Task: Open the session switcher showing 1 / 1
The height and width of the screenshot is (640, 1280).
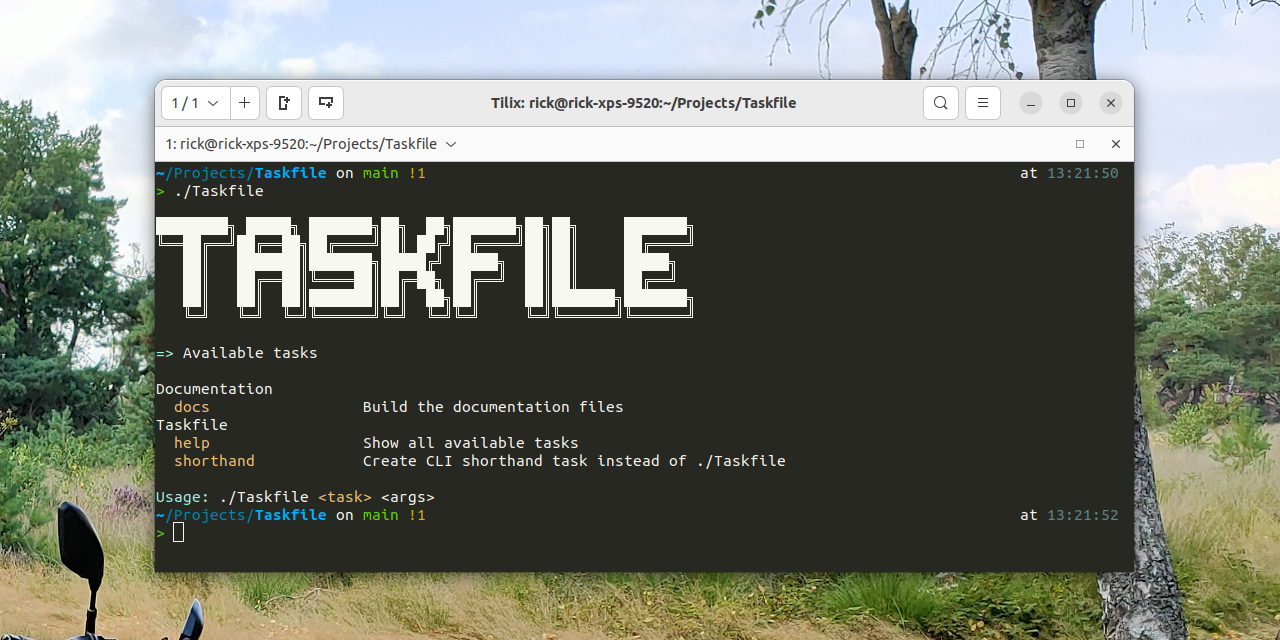Action: point(196,103)
